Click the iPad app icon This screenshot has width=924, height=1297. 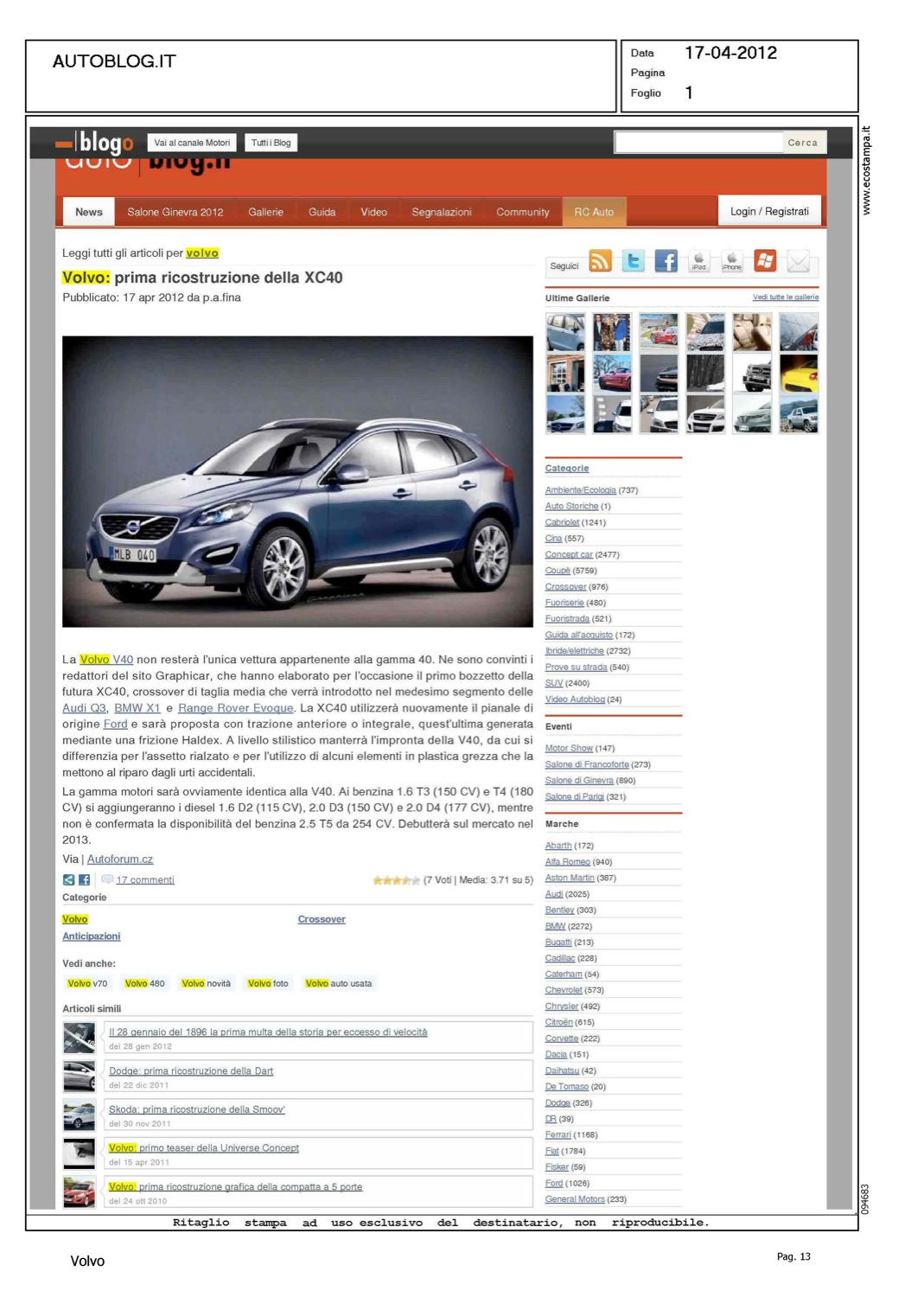[698, 260]
